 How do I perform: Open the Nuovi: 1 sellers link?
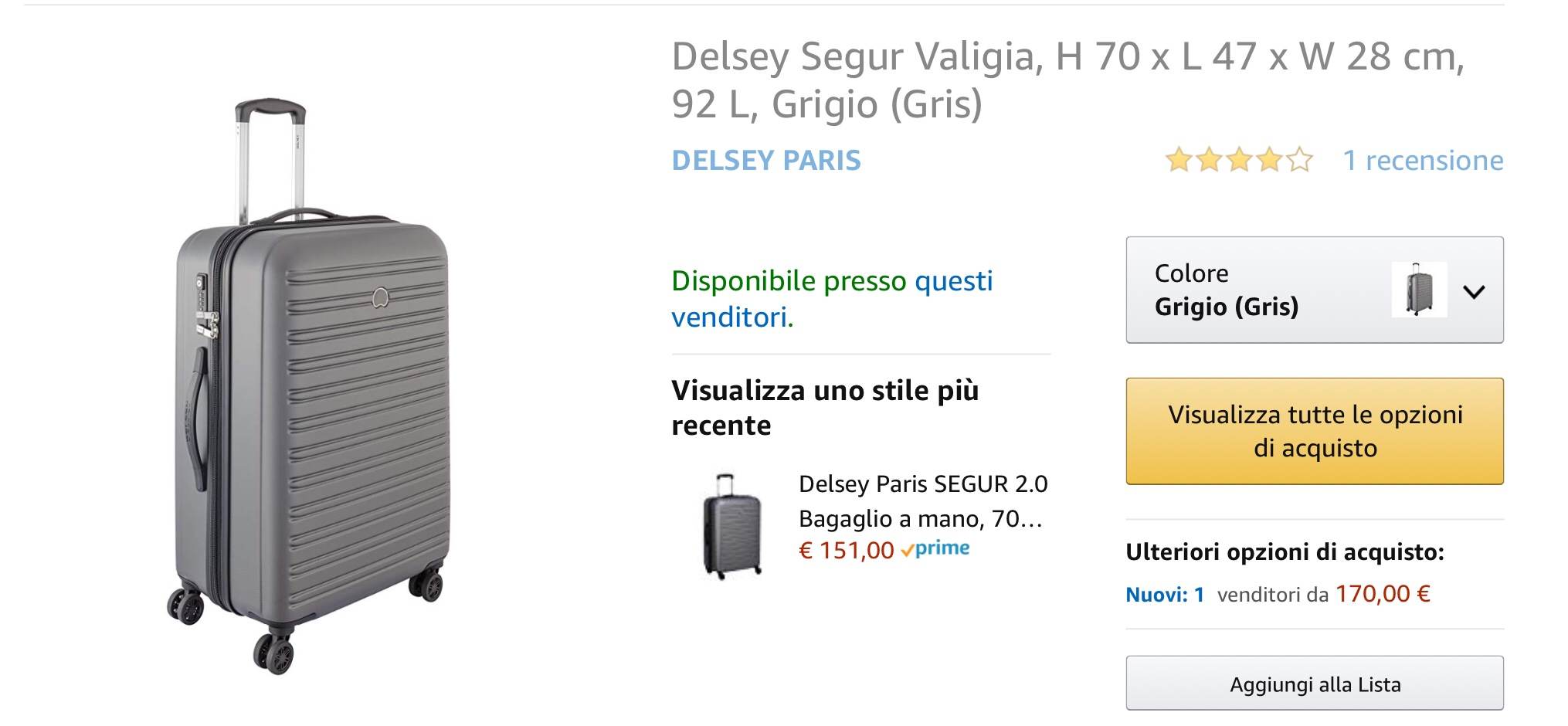tap(1165, 595)
